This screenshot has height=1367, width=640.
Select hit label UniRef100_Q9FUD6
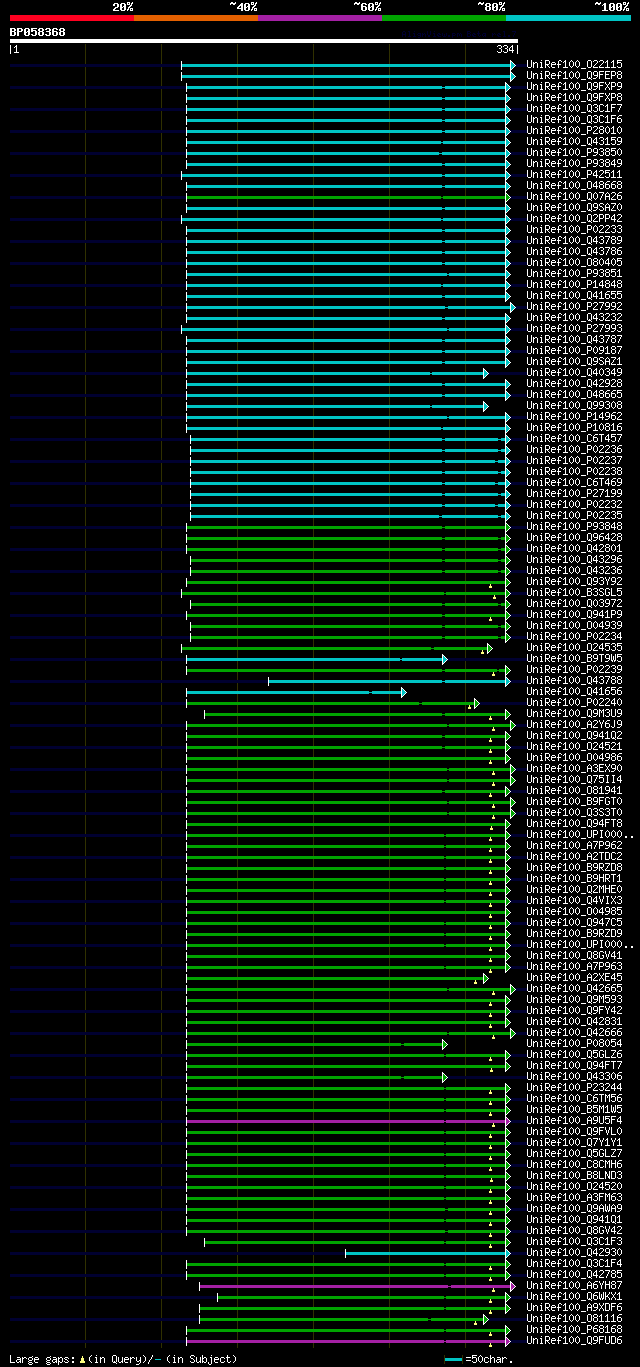click(x=574, y=1340)
